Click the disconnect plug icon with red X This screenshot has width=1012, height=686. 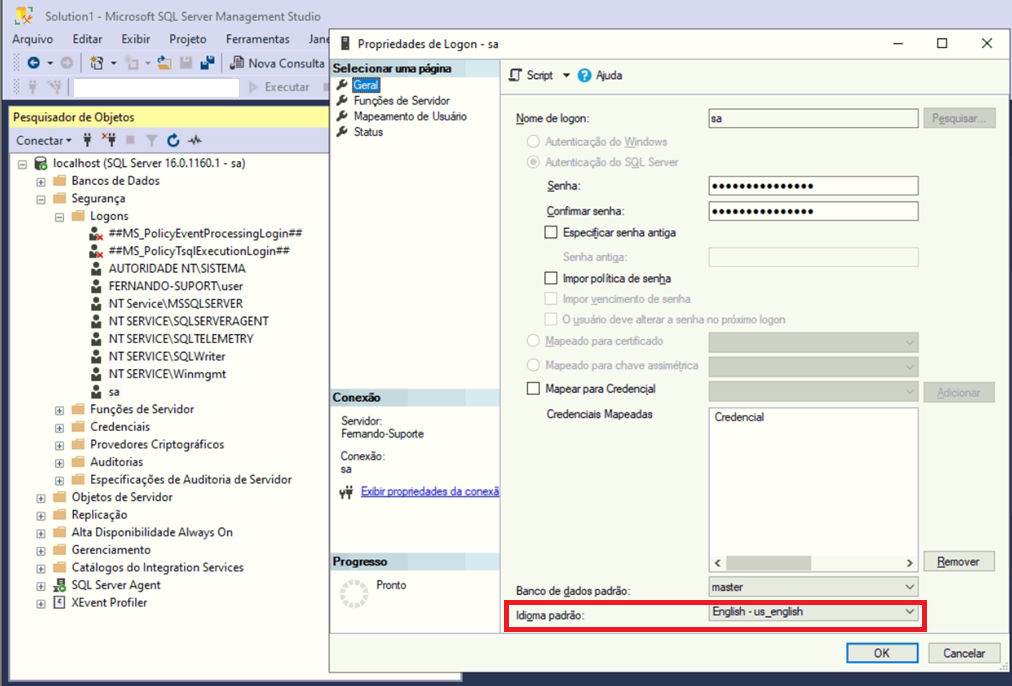tap(110, 141)
